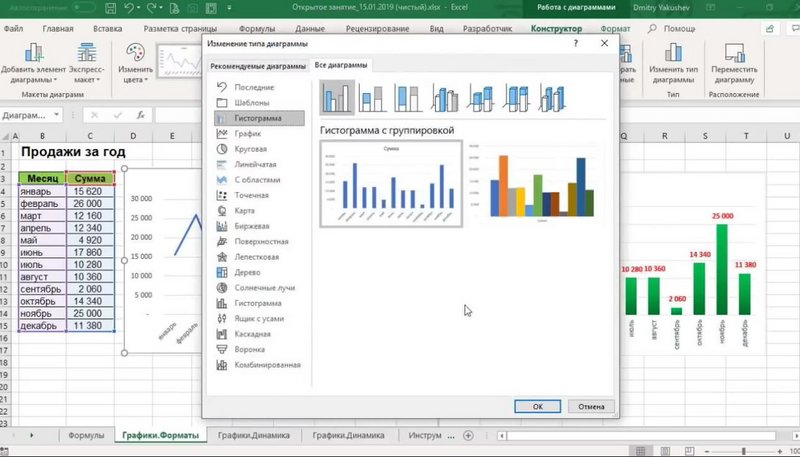The image size is (800, 457).
Task: Select the last 3-D column subtype icon
Action: (552, 97)
